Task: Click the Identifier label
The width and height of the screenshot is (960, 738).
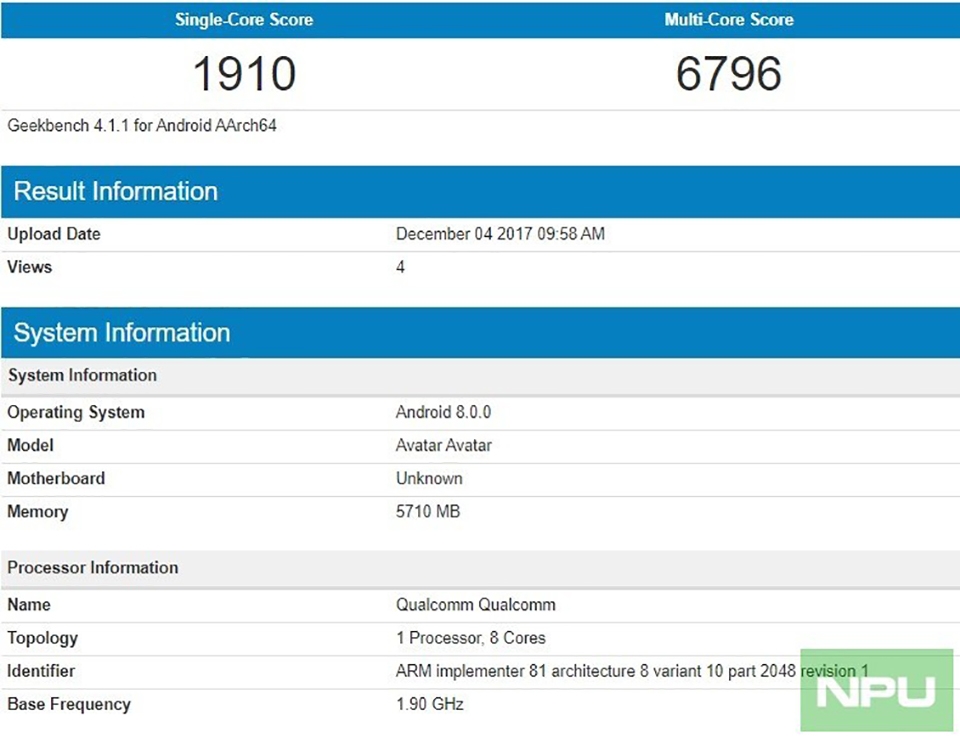Action: pos(41,671)
